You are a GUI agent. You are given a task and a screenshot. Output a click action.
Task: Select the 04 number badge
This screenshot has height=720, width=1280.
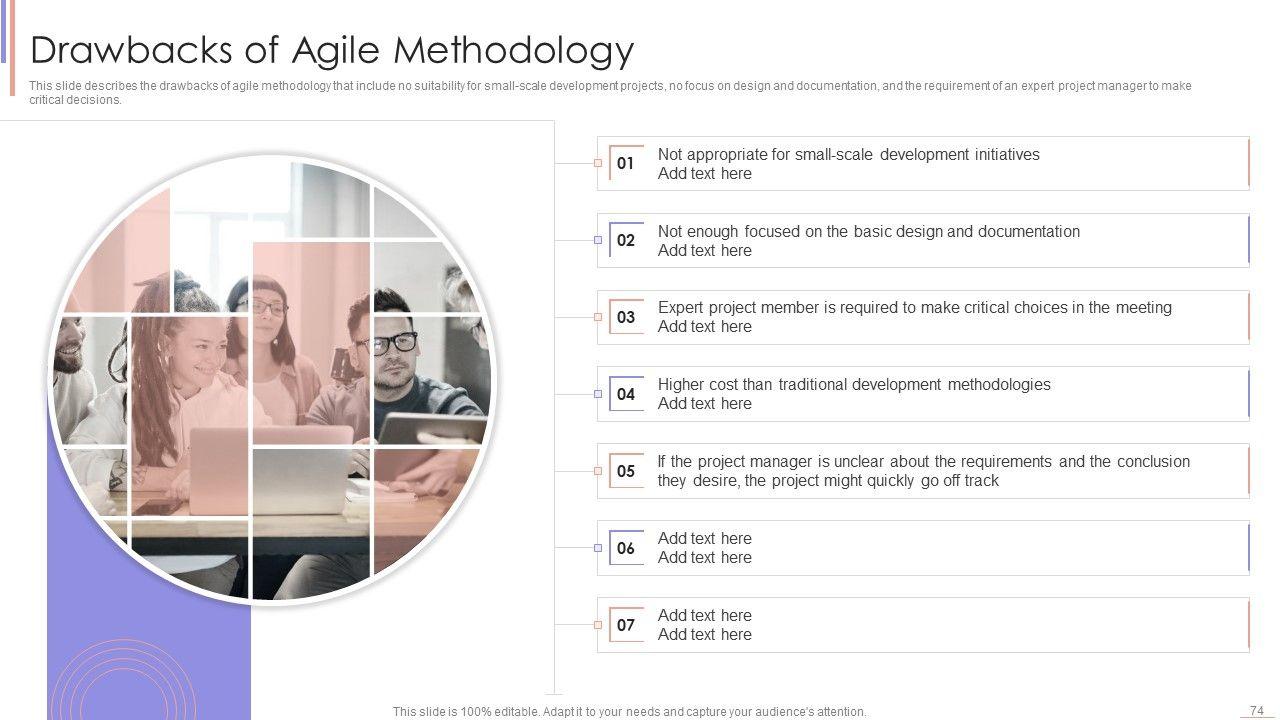pyautogui.click(x=626, y=394)
